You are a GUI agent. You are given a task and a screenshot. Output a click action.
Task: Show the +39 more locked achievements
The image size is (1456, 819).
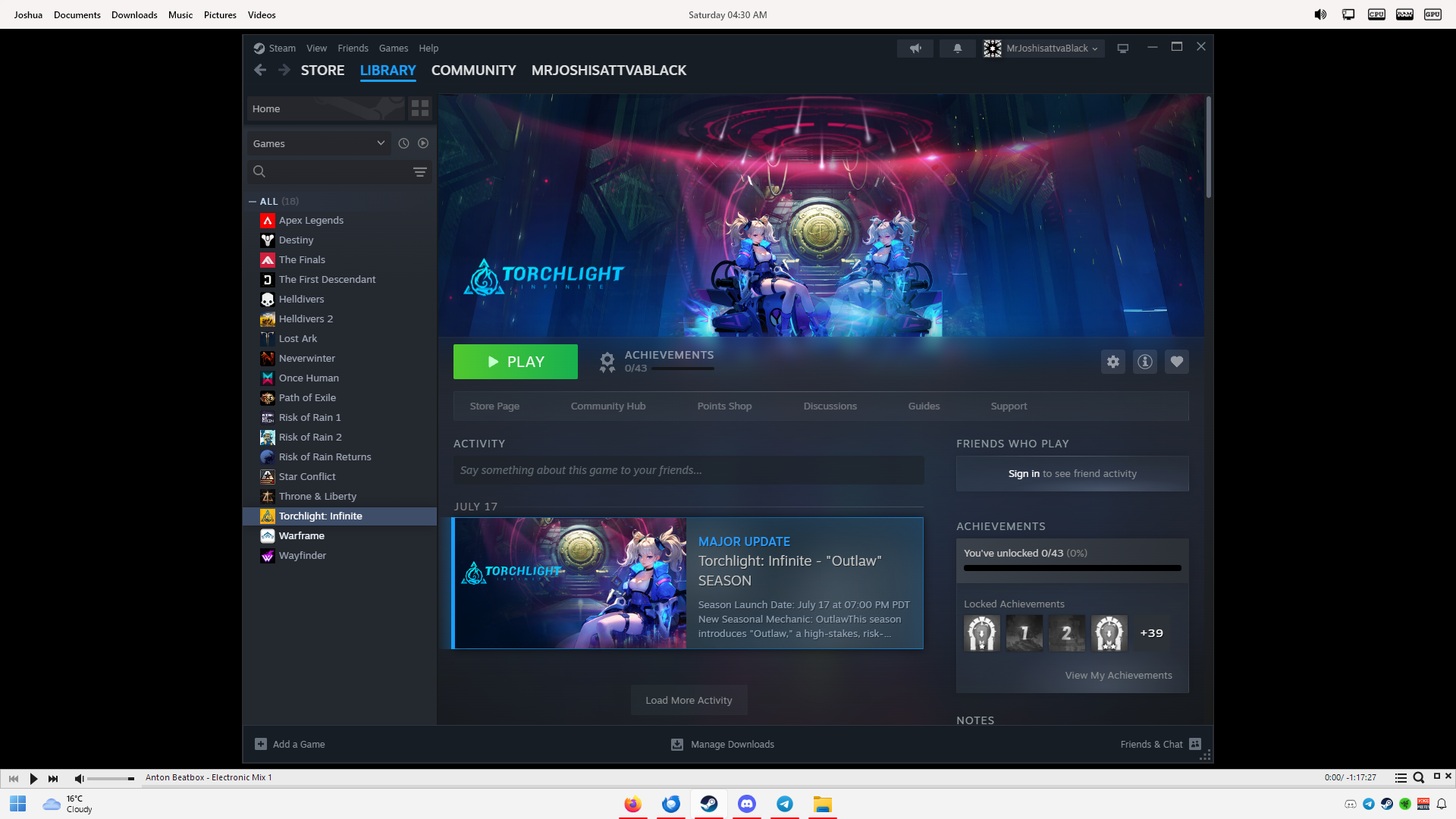click(x=1152, y=633)
